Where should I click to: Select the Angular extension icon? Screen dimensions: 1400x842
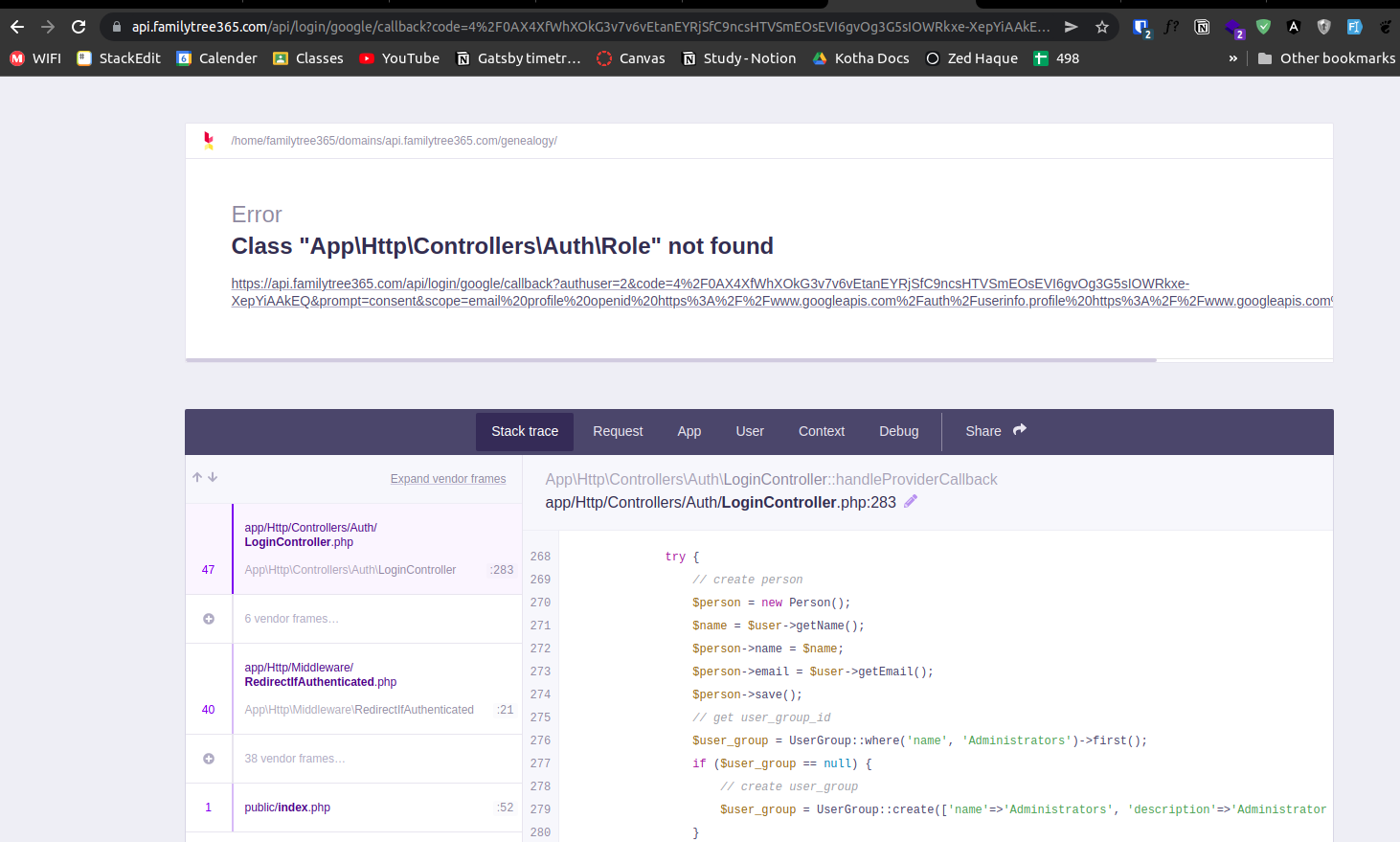tap(1294, 28)
